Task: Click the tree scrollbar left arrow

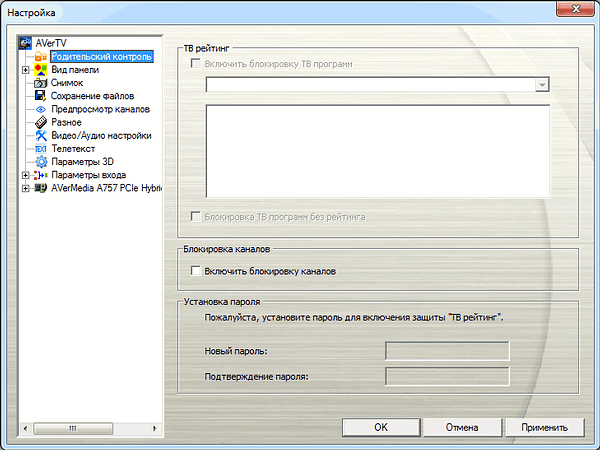Action: [x=25, y=428]
